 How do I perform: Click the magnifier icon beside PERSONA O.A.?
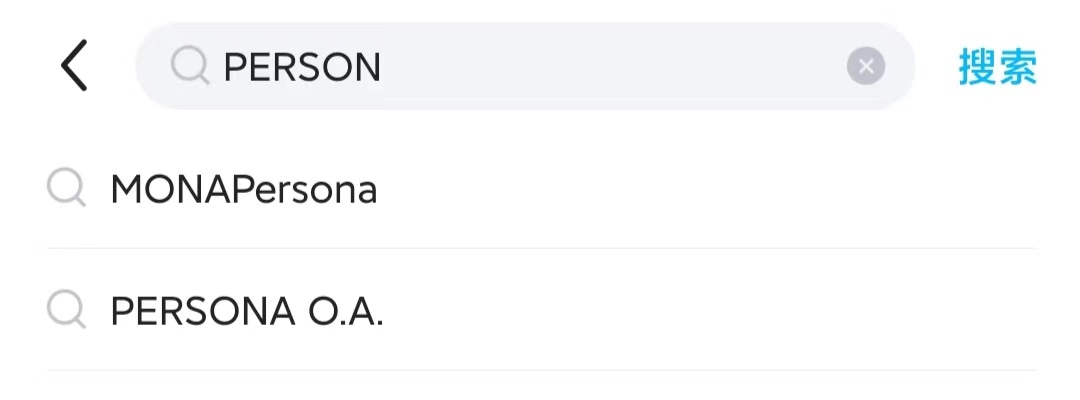click(x=67, y=310)
